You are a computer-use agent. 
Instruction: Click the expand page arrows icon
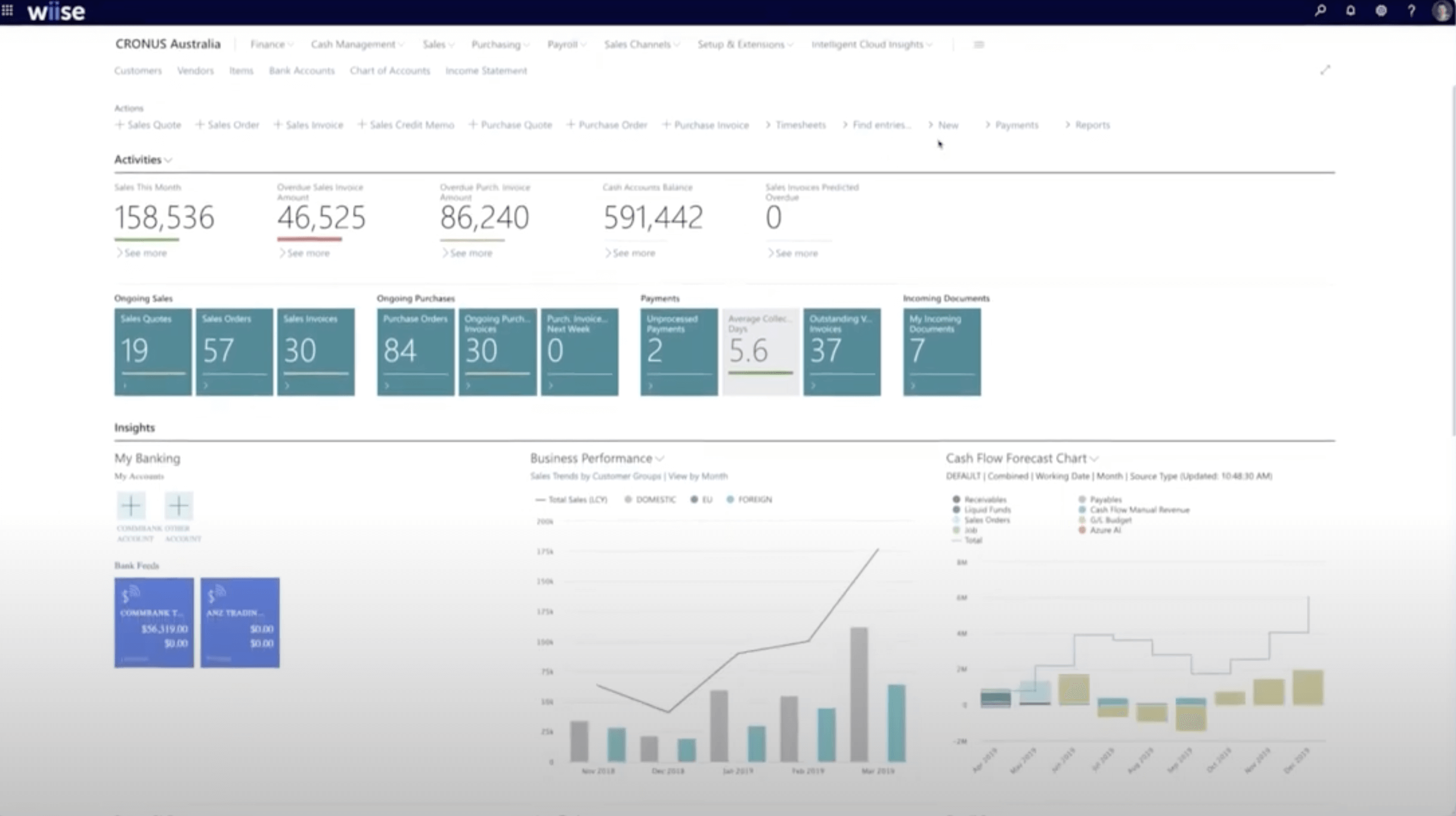pyautogui.click(x=1325, y=70)
